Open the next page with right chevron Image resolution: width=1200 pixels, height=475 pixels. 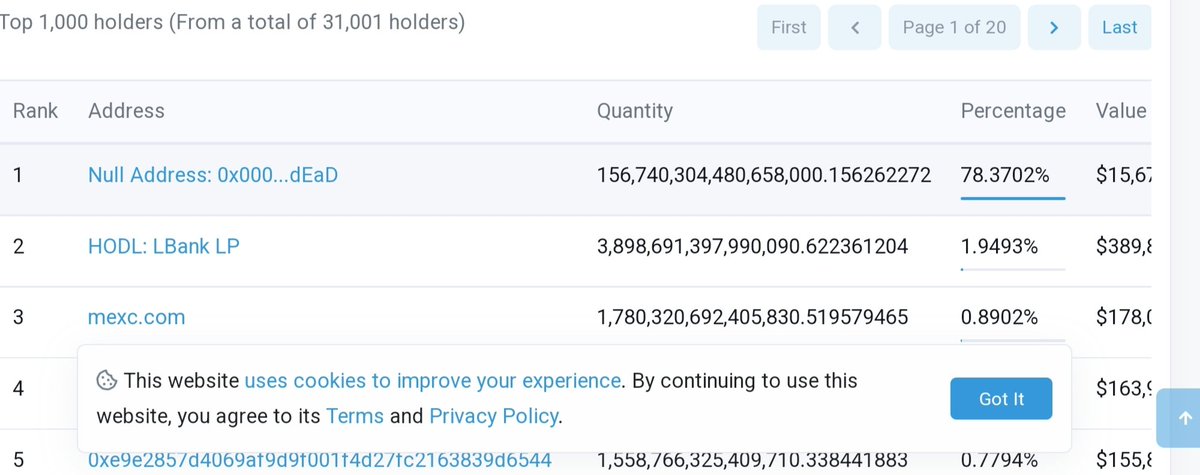(x=1054, y=27)
